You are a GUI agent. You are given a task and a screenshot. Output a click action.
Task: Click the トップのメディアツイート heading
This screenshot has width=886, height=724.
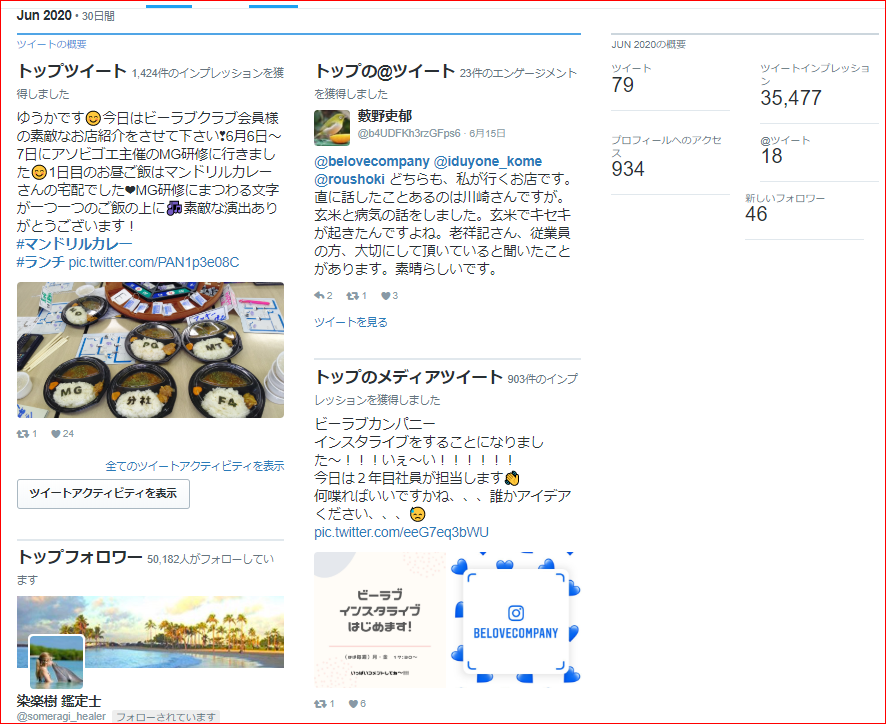pyautogui.click(x=409, y=377)
